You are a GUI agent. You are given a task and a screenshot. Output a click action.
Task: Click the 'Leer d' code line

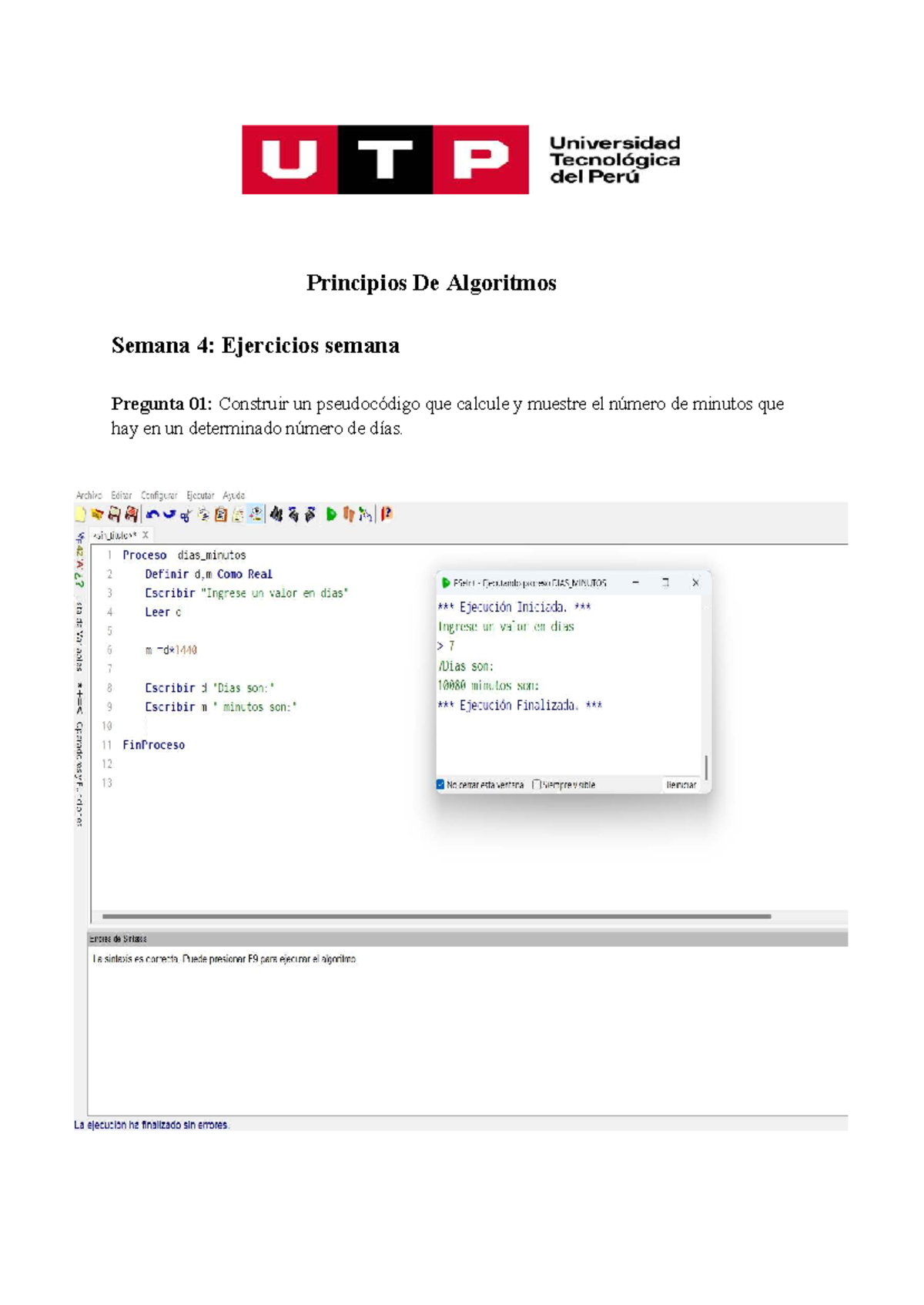click(163, 612)
